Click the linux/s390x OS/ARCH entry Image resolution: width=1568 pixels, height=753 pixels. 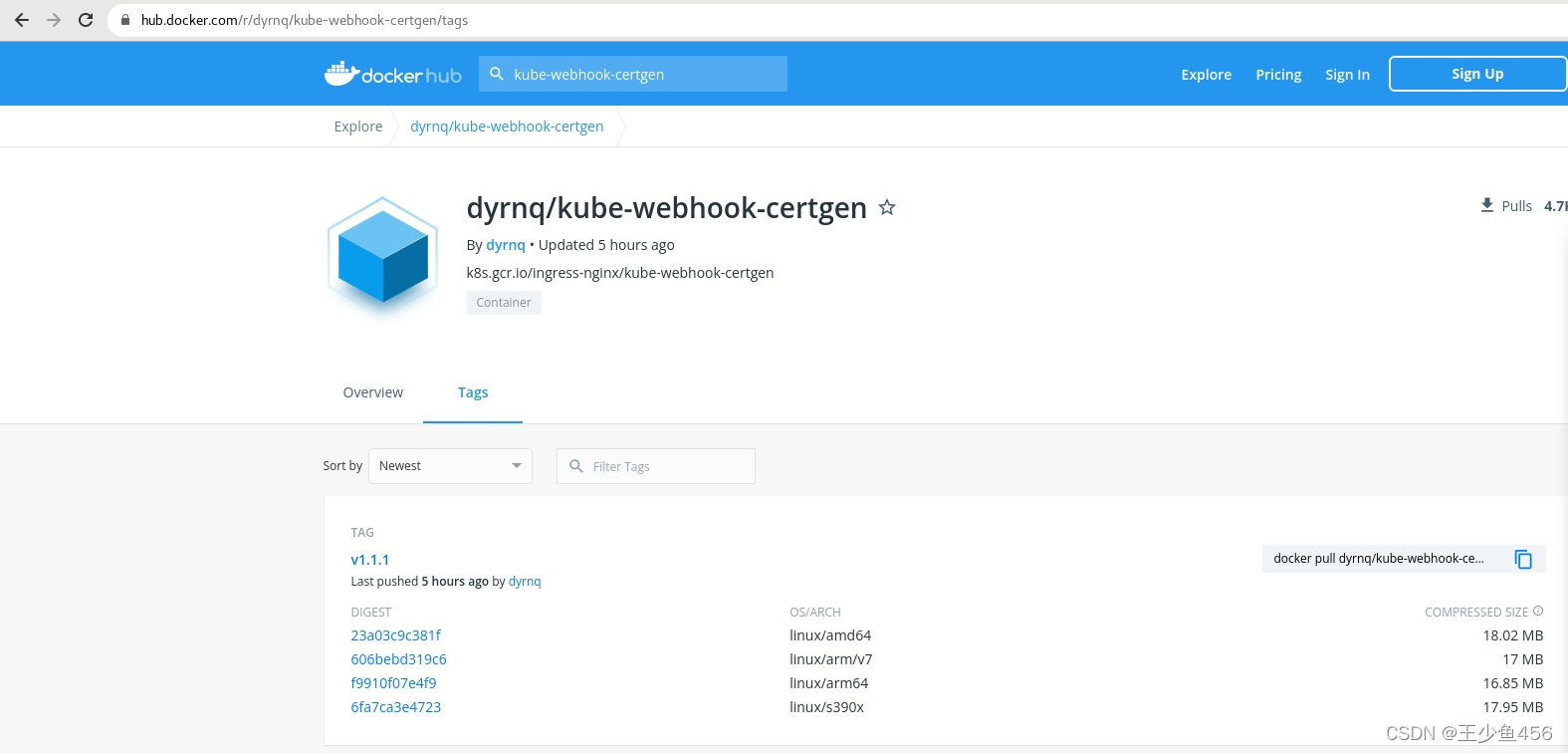point(826,707)
